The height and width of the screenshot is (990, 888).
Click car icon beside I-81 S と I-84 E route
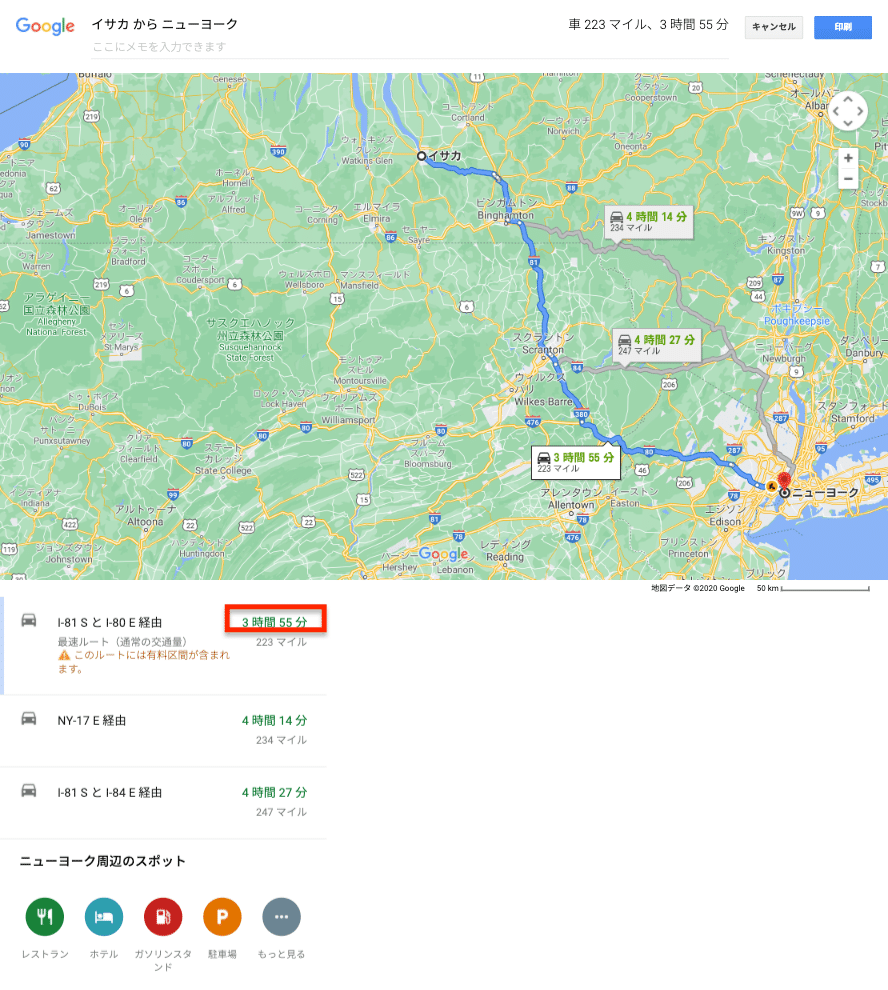28,790
